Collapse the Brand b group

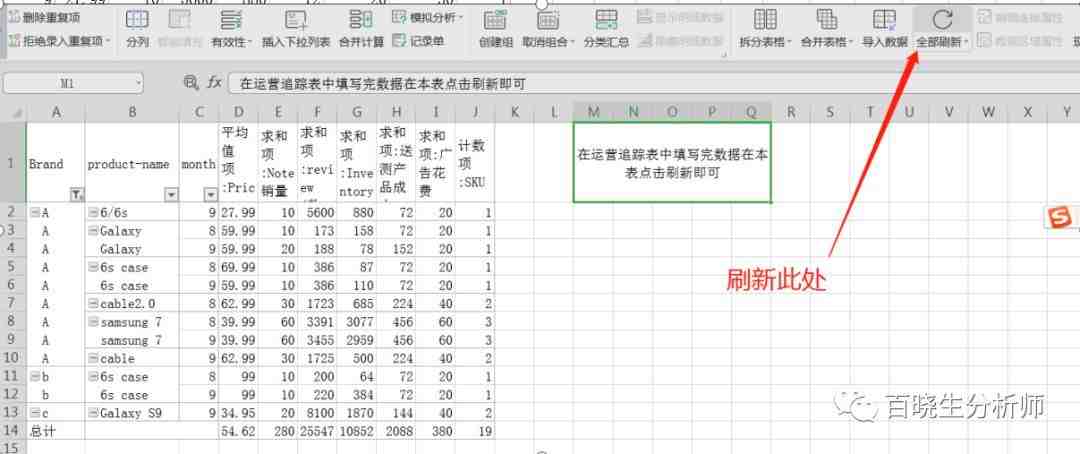coord(34,377)
